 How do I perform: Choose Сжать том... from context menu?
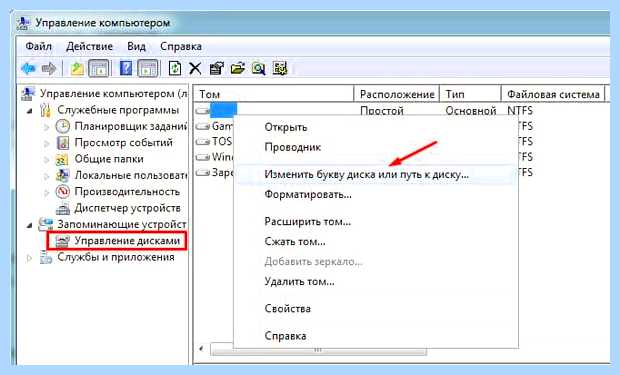click(295, 241)
